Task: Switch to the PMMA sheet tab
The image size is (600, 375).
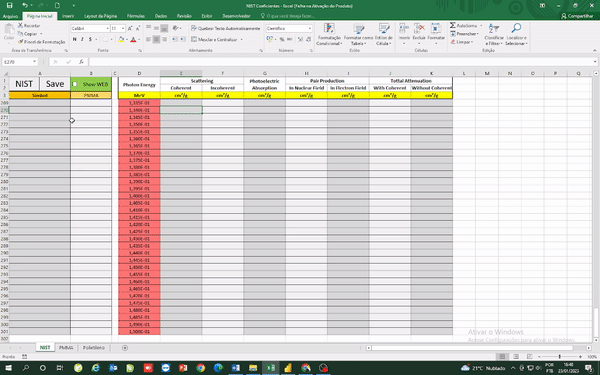Action: [x=66, y=347]
